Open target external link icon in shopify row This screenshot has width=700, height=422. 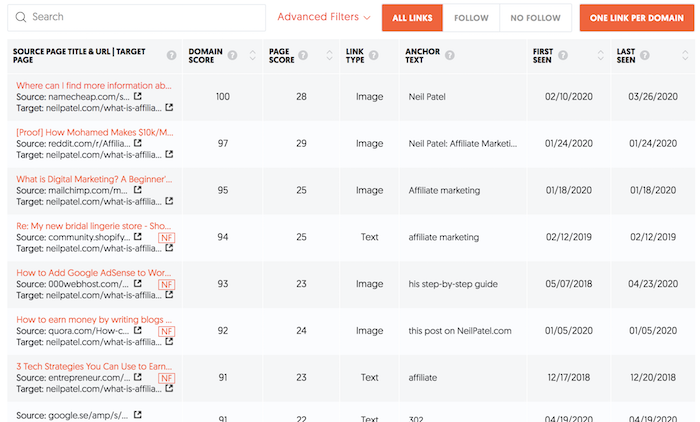pyautogui.click(x=169, y=248)
